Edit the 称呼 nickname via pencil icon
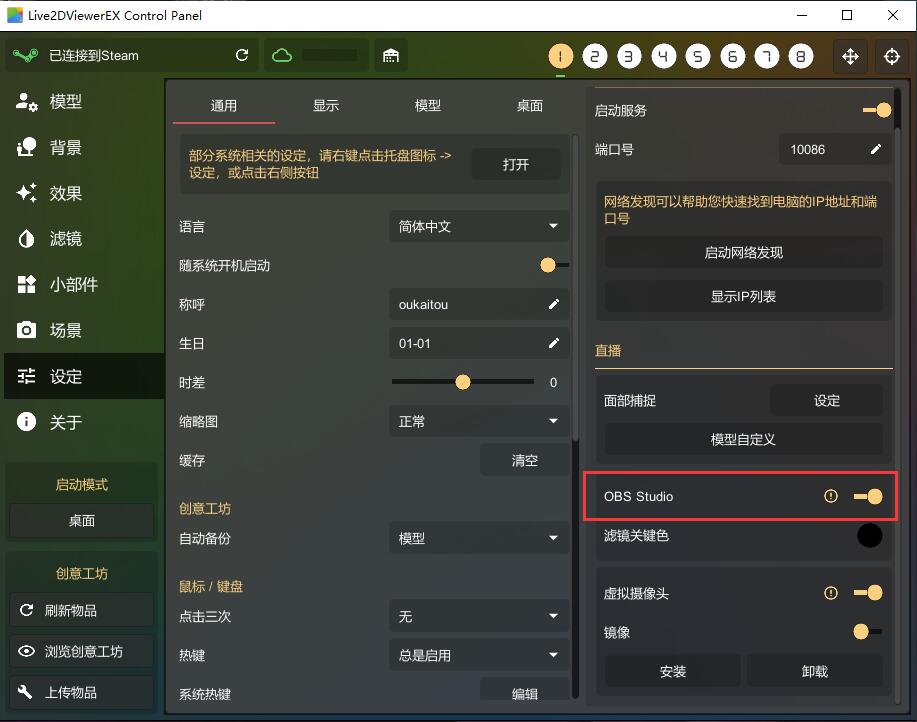Screen dimensions: 917x722 coord(553,304)
